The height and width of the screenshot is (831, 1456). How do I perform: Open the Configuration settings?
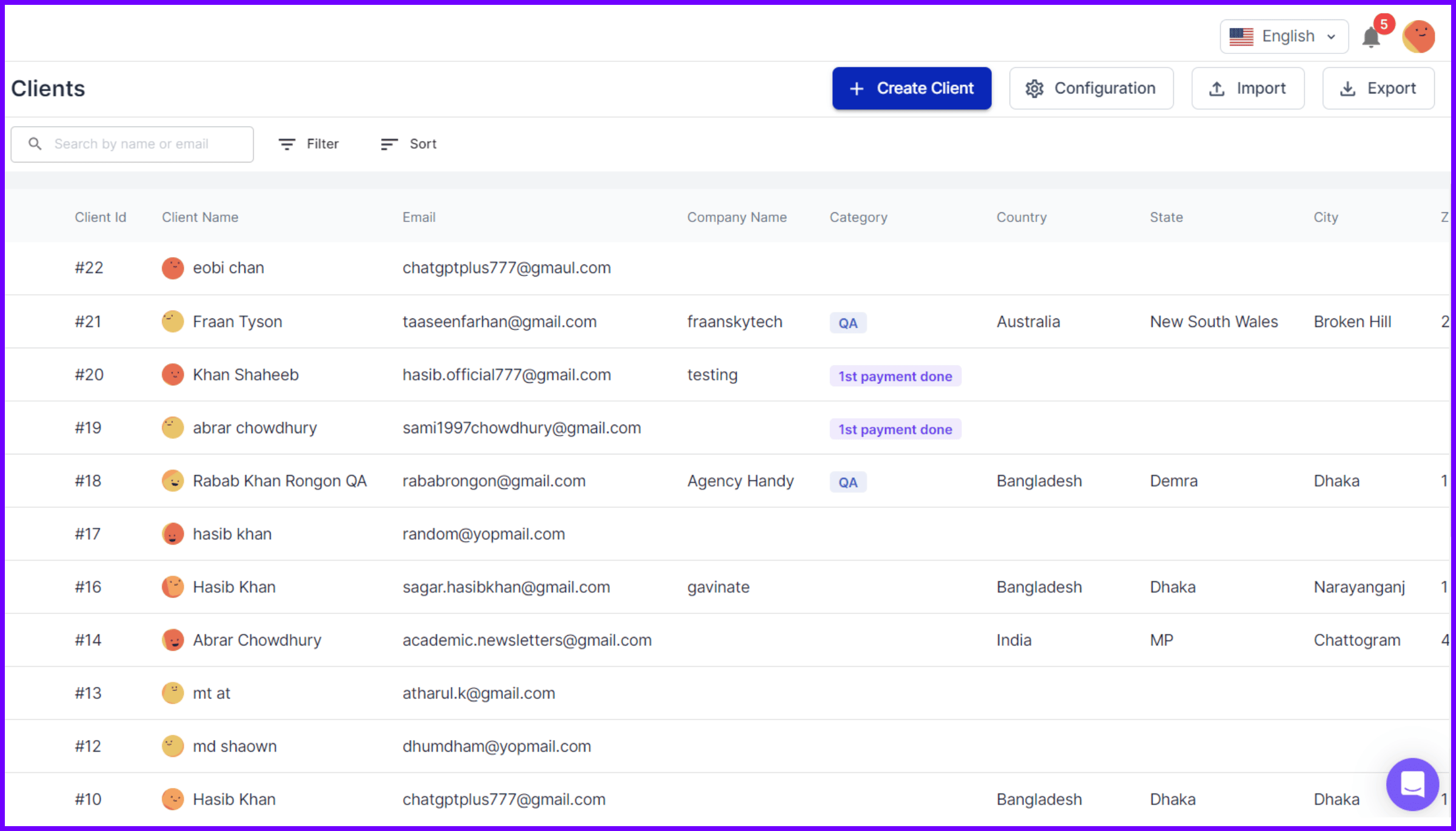[1091, 89]
